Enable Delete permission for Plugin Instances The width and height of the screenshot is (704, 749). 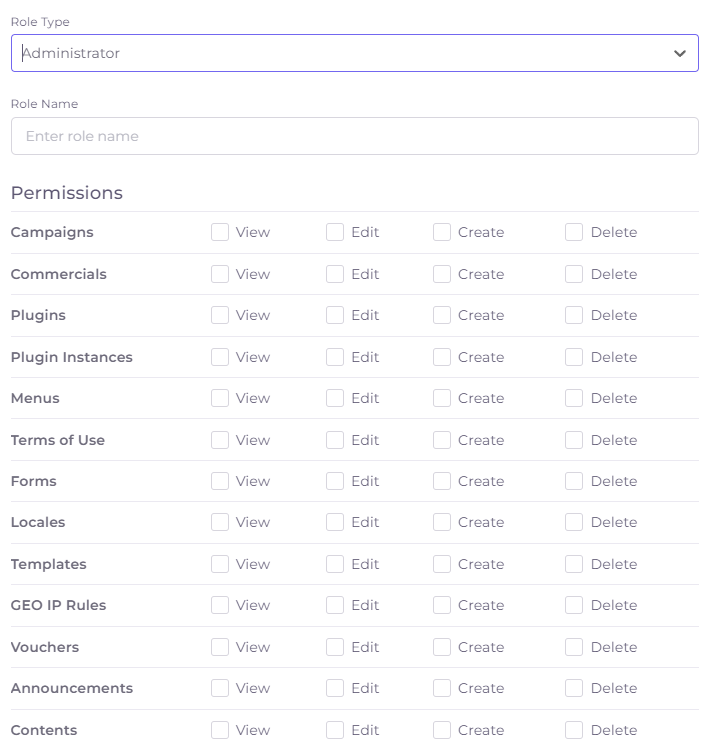click(574, 357)
